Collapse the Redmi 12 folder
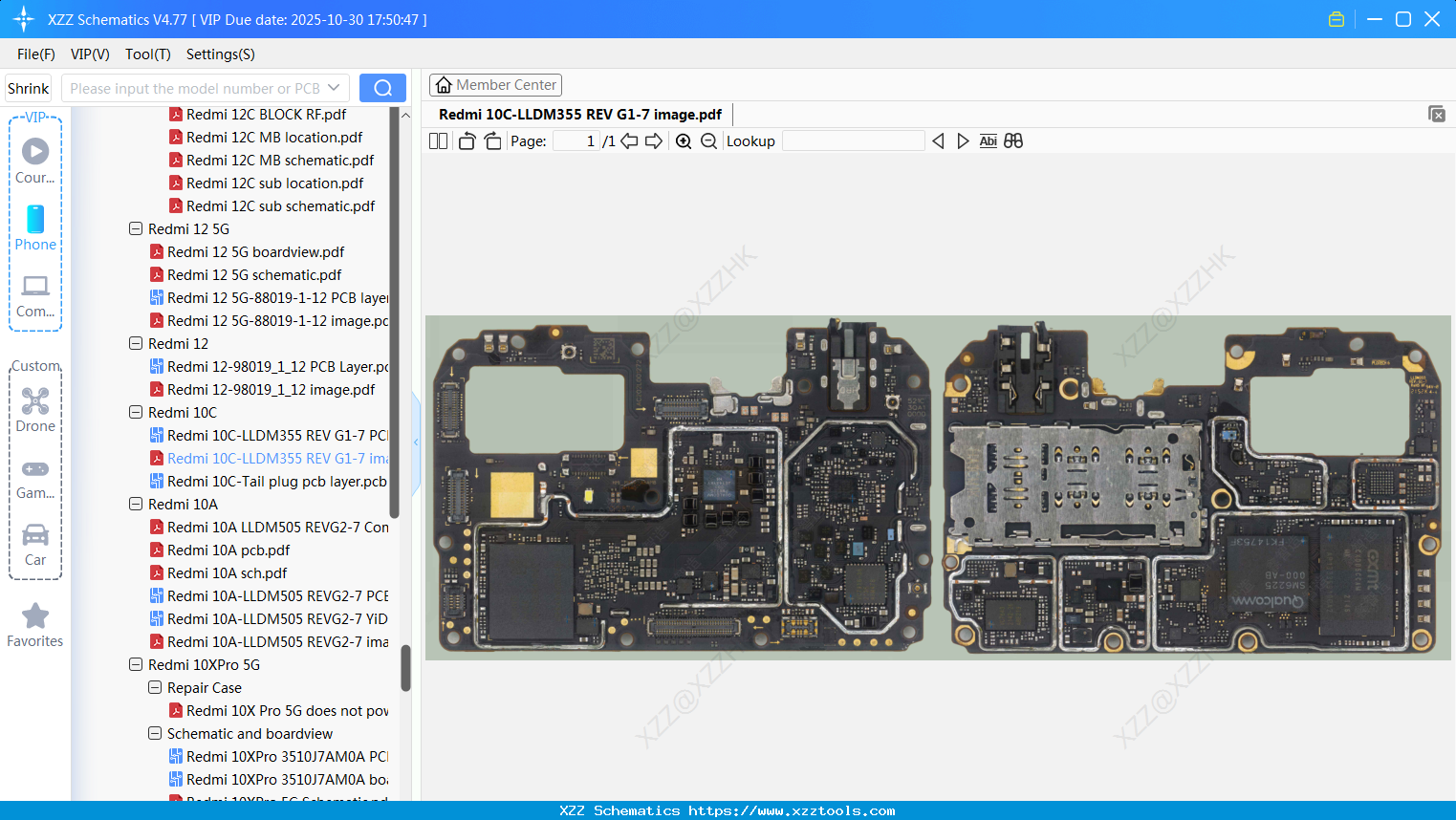 pyautogui.click(x=136, y=344)
